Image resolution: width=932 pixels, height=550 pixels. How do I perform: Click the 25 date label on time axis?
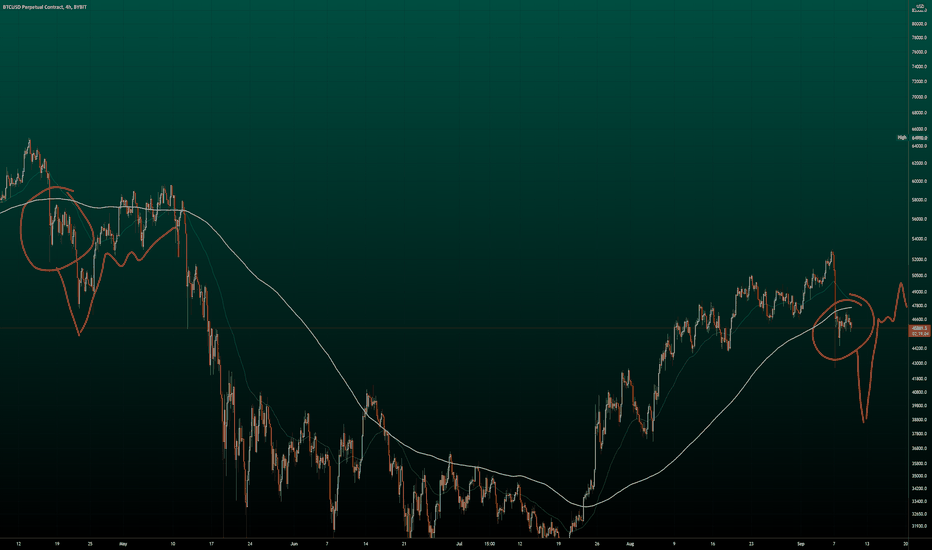point(90,543)
